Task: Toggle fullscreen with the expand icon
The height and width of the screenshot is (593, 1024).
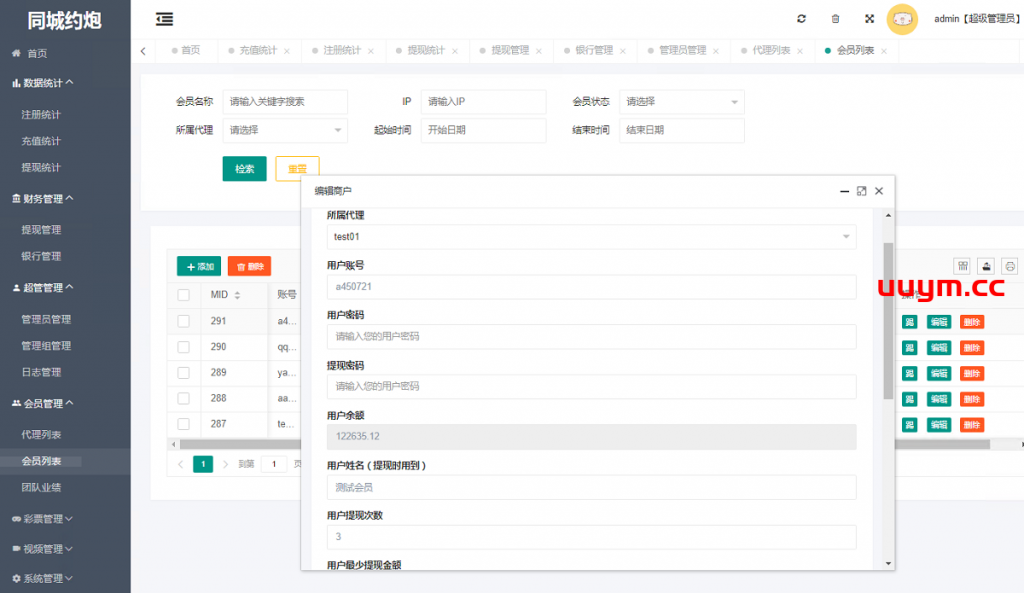Action: pos(869,19)
